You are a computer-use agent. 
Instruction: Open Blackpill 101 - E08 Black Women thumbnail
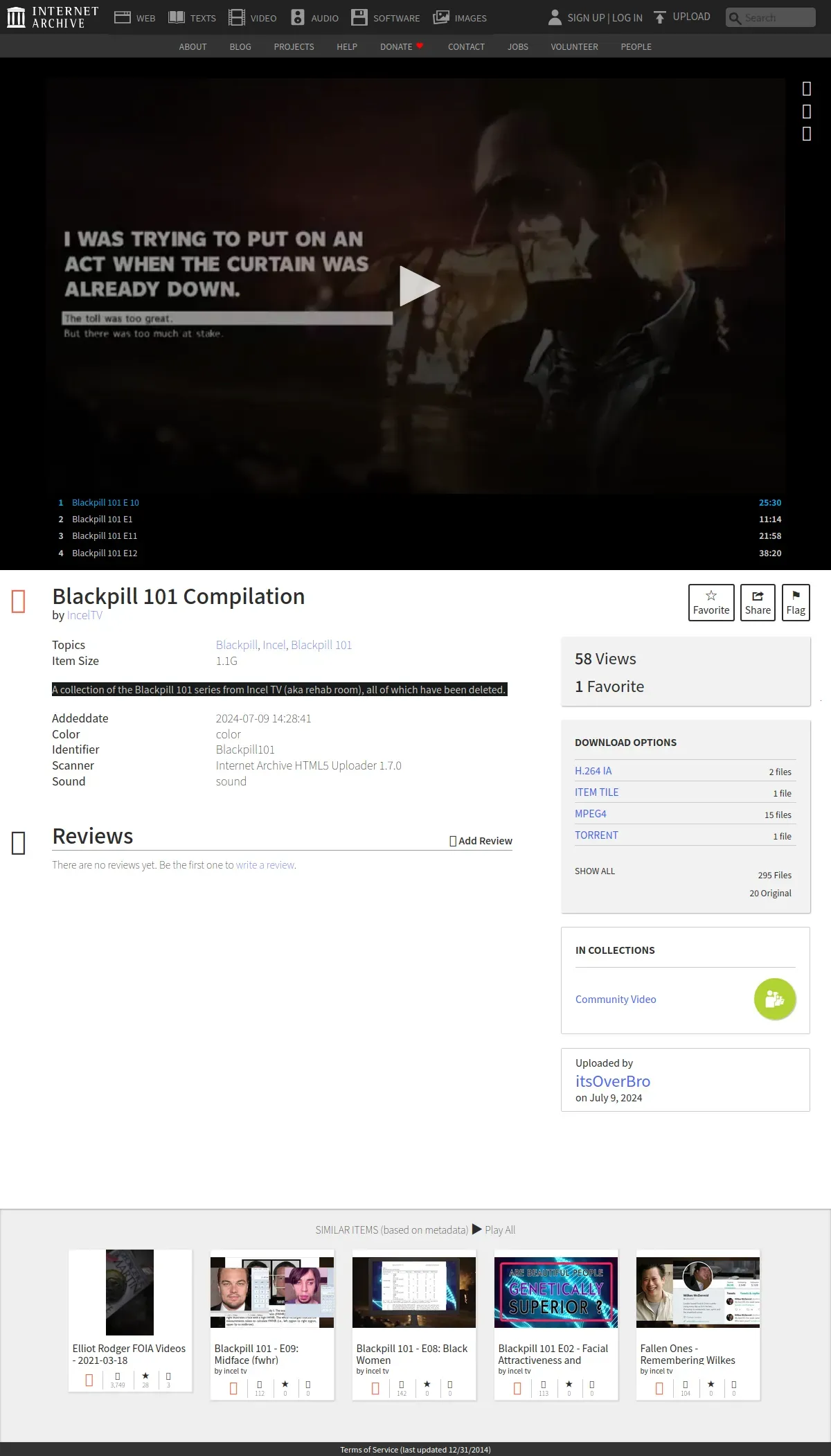point(414,1293)
